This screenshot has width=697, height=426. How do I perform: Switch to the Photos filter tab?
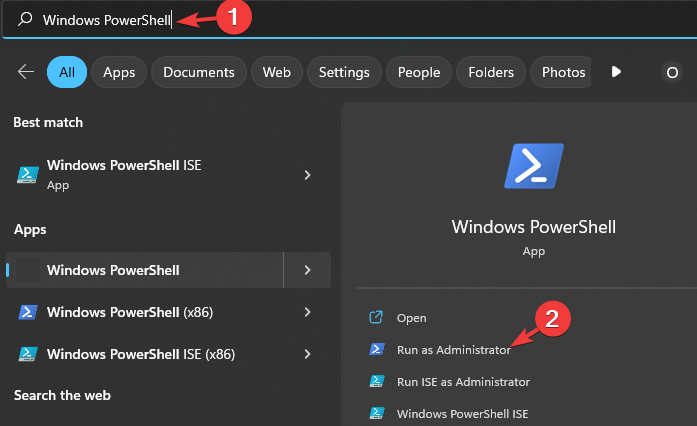click(x=561, y=72)
